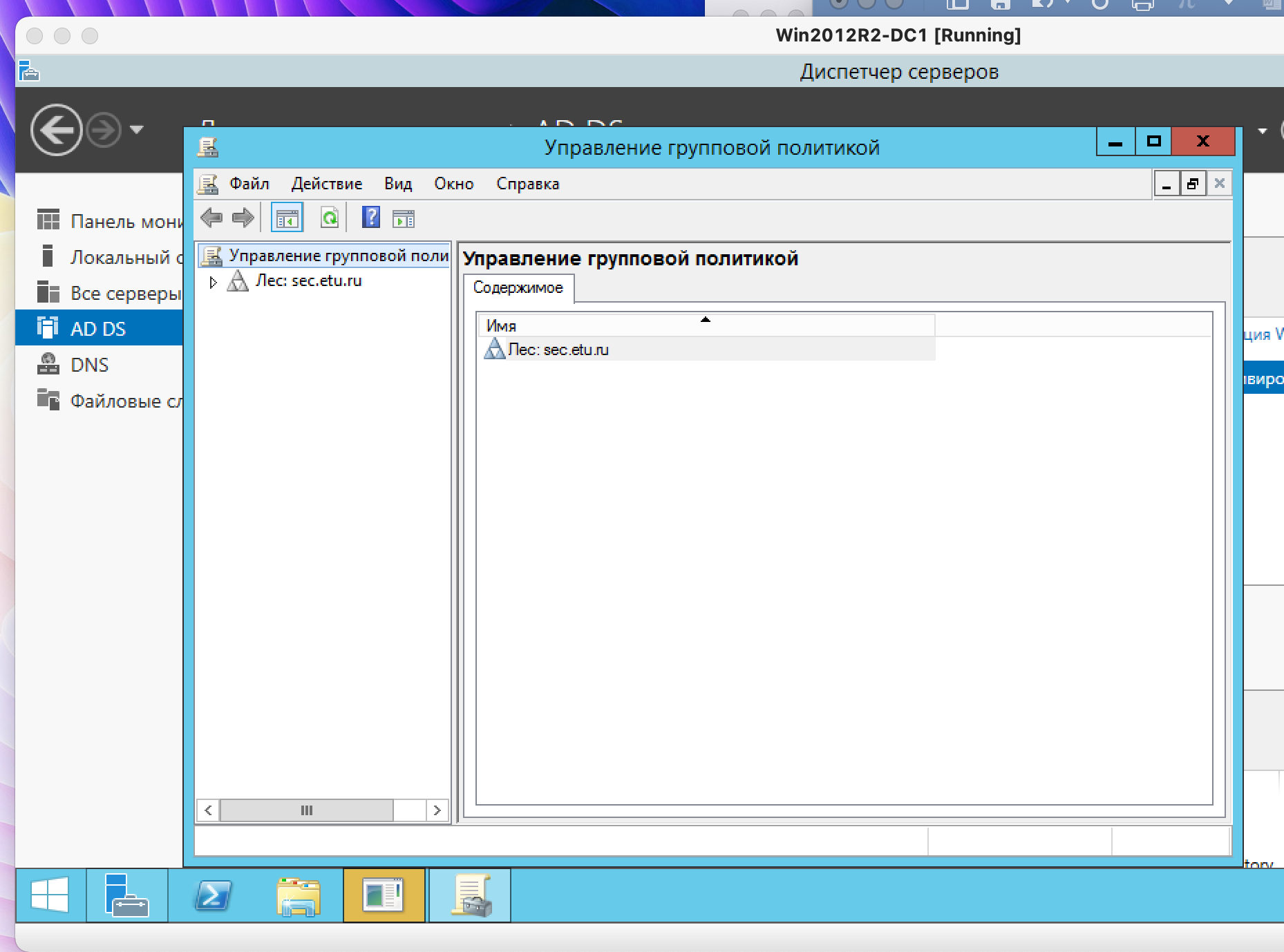The height and width of the screenshot is (952, 1284).
Task: Toggle the Show/Hide Console Tree toolbar icon
Action: click(287, 218)
